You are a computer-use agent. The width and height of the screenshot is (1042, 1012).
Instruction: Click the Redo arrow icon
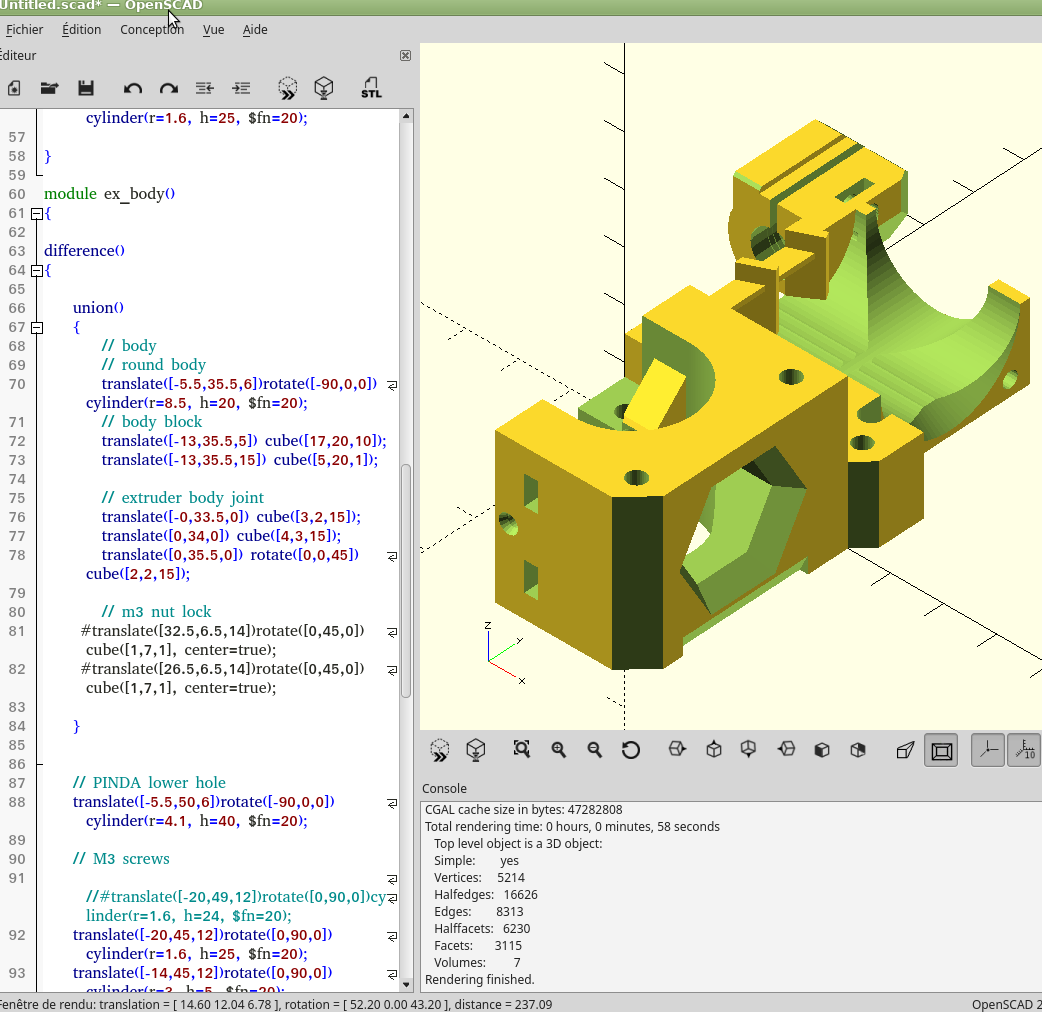(x=169, y=88)
